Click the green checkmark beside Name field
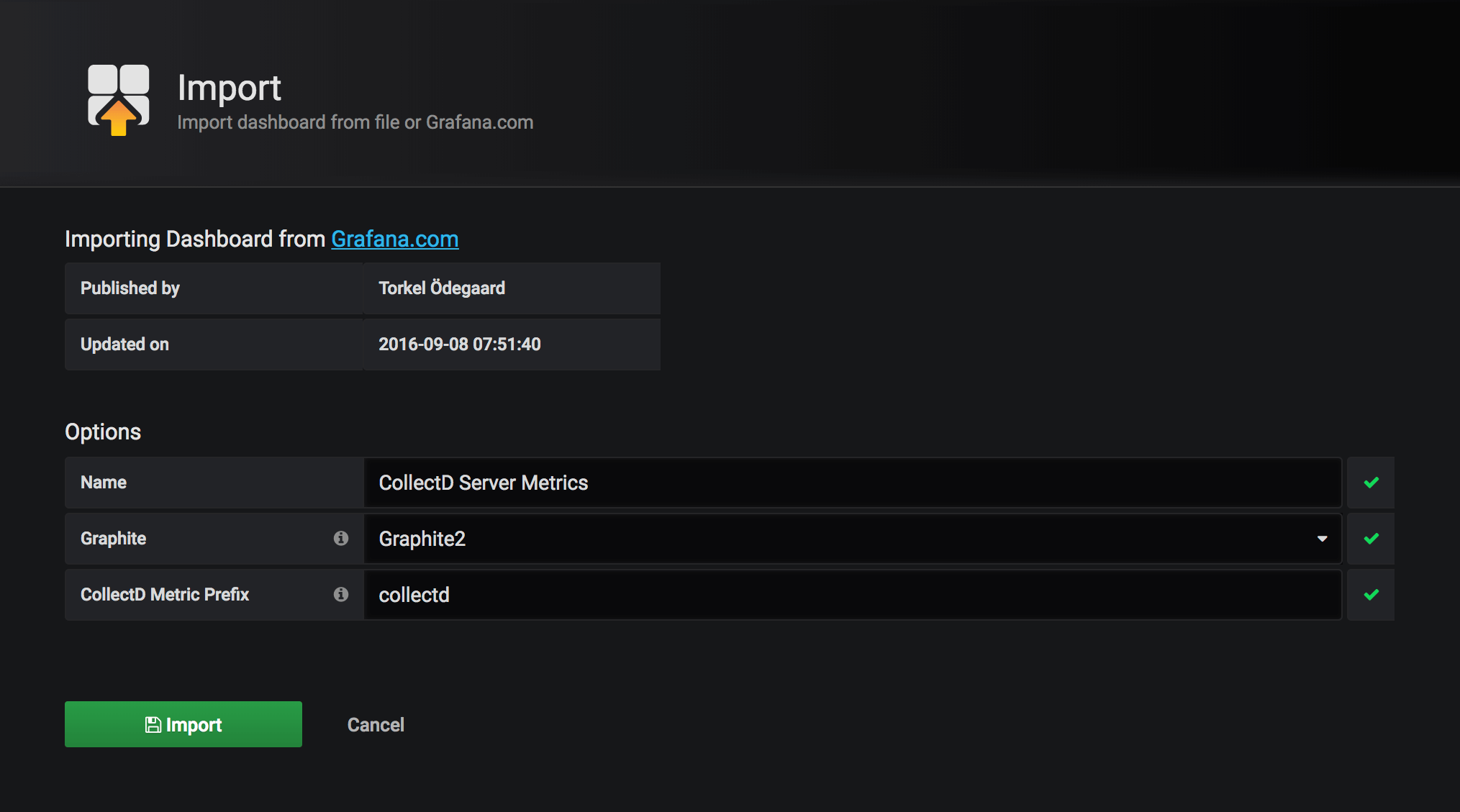The image size is (1460, 812). pyautogui.click(x=1371, y=483)
